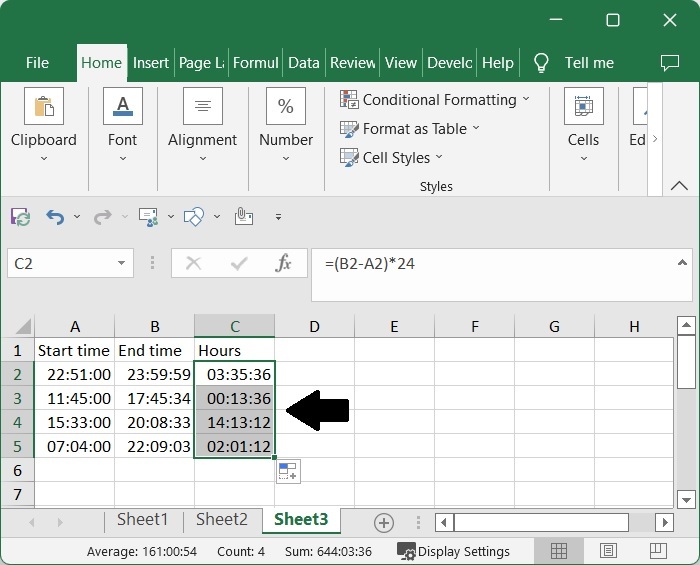The width and height of the screenshot is (700, 565).
Task: Select cell with 22:51:00
Action: (x=75, y=374)
